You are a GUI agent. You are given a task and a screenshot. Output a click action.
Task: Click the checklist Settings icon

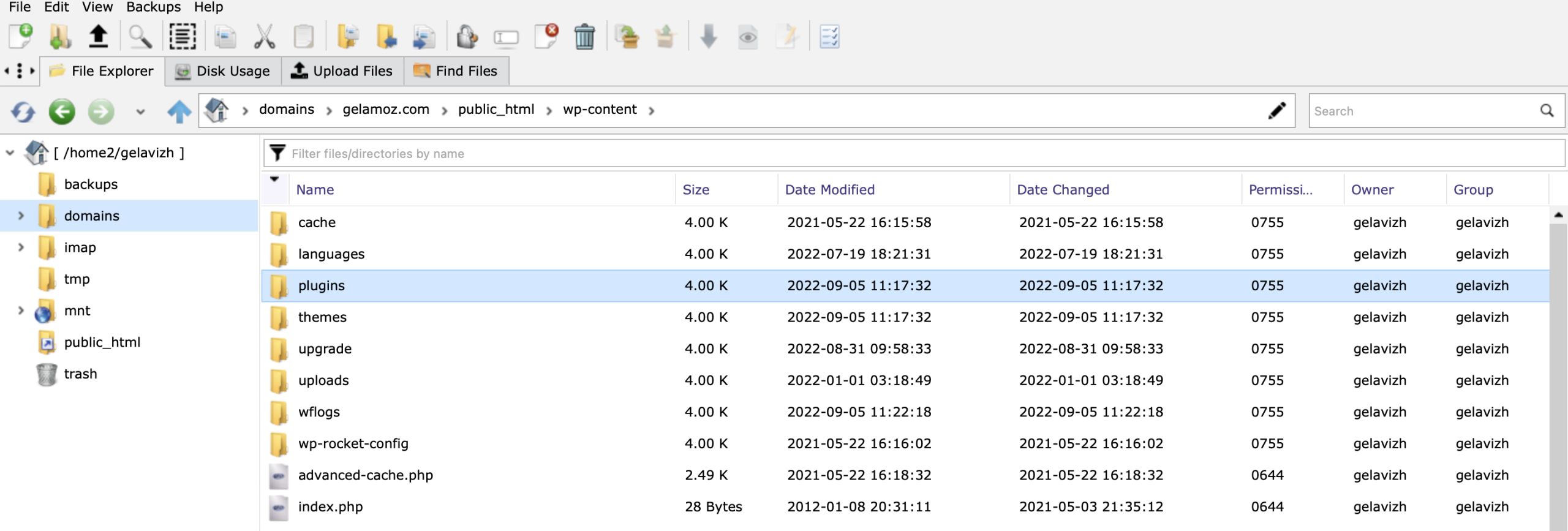(x=829, y=36)
